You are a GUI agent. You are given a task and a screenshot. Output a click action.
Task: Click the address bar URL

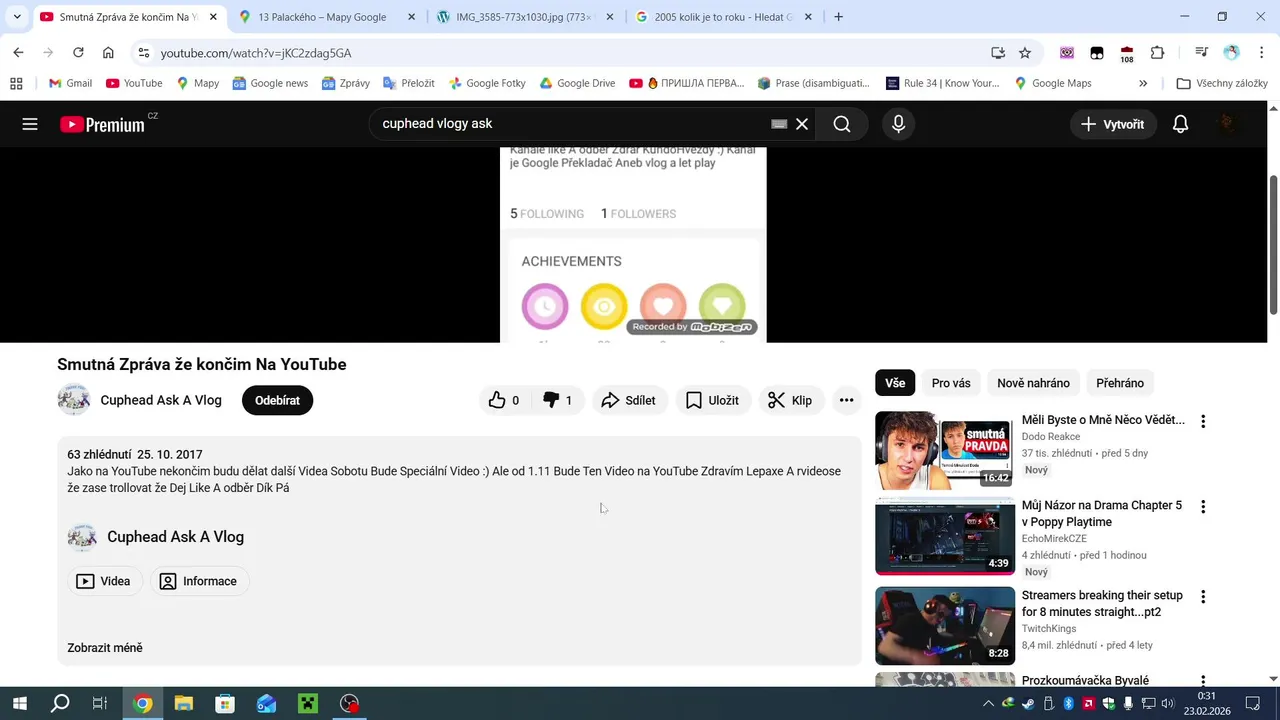click(x=256, y=53)
